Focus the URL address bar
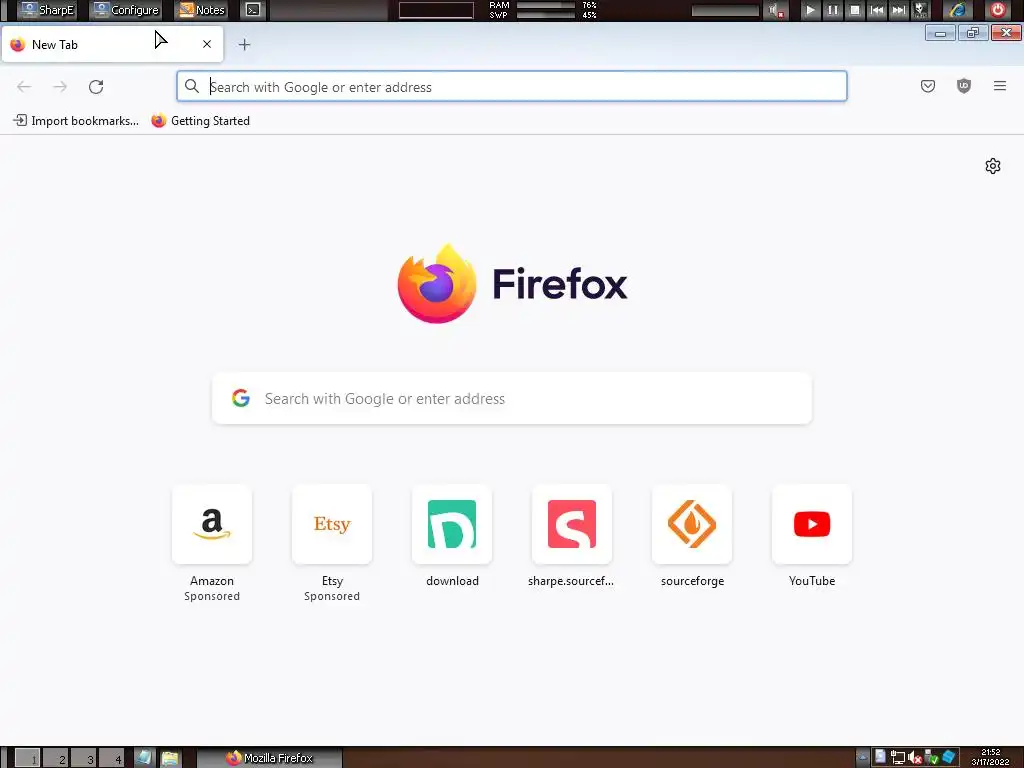 512,87
